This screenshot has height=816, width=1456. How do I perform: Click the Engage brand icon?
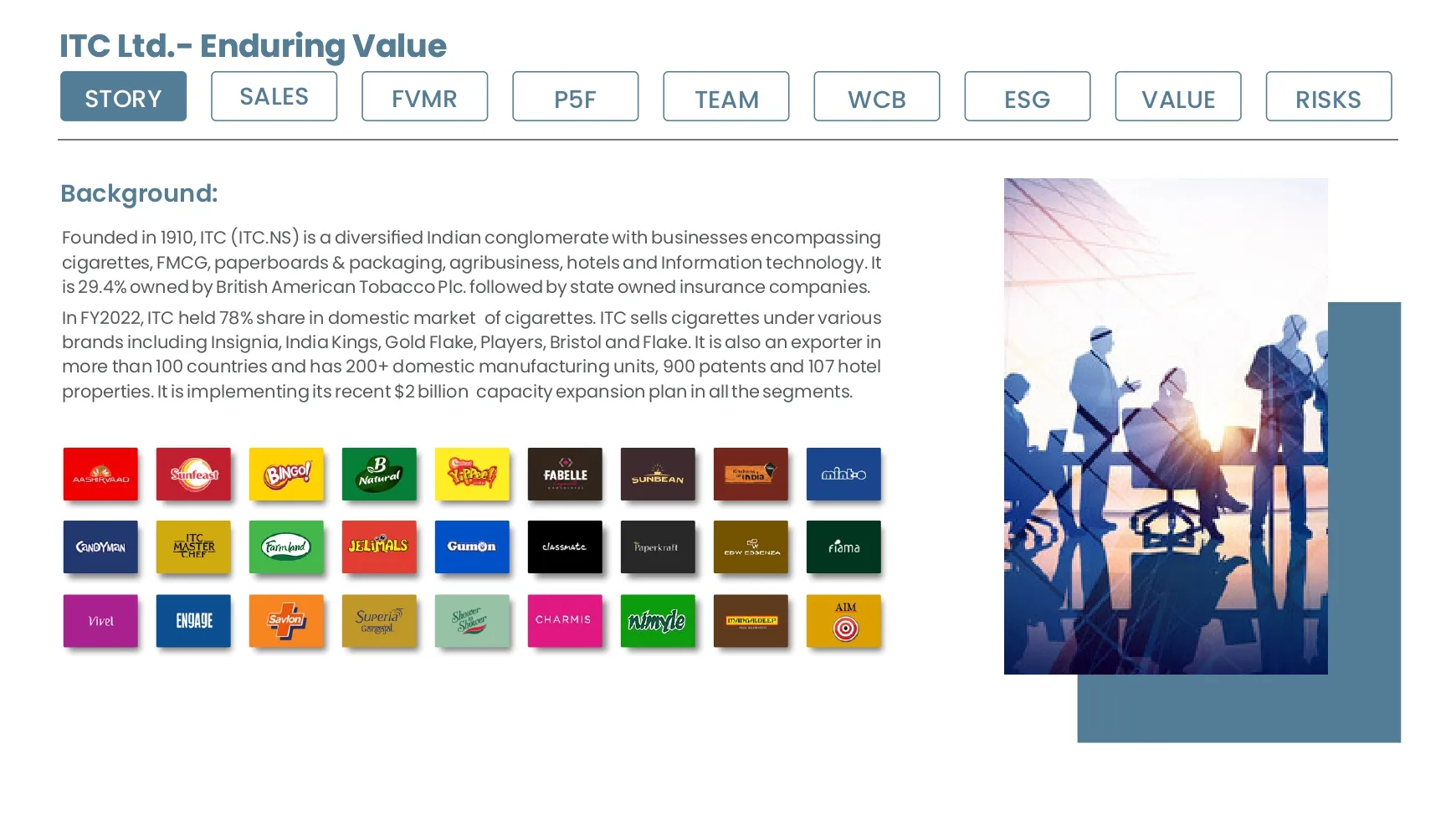click(x=193, y=621)
